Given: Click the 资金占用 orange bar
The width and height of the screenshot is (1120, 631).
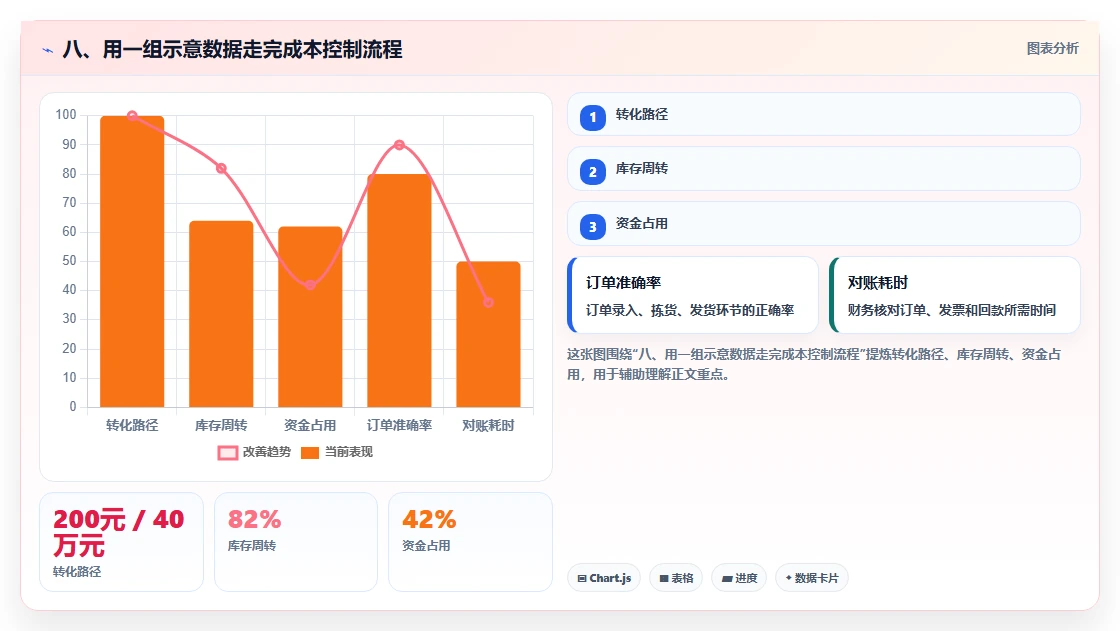Looking at the screenshot, I should (x=310, y=317).
